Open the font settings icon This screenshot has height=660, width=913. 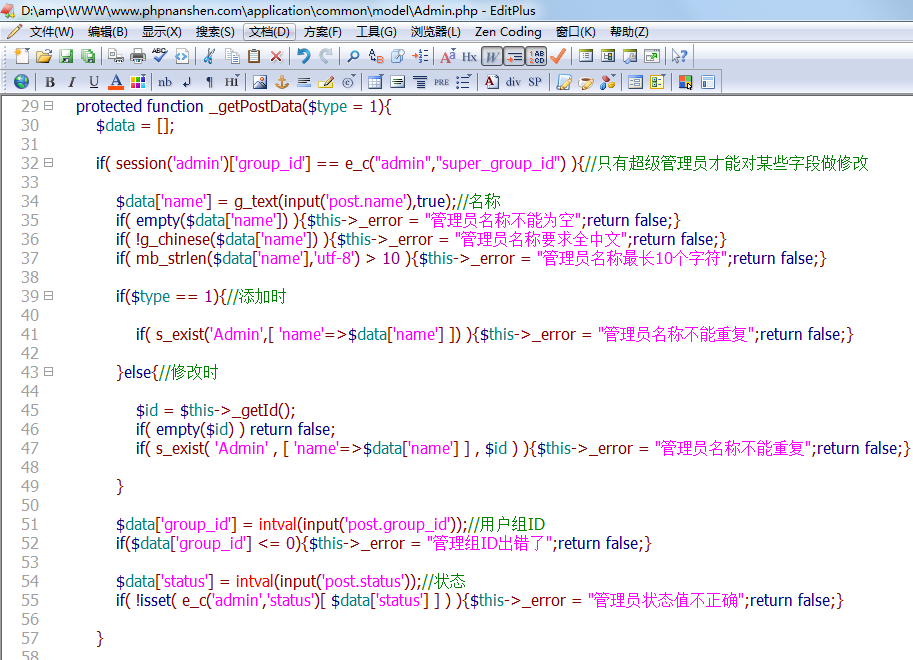[447, 57]
